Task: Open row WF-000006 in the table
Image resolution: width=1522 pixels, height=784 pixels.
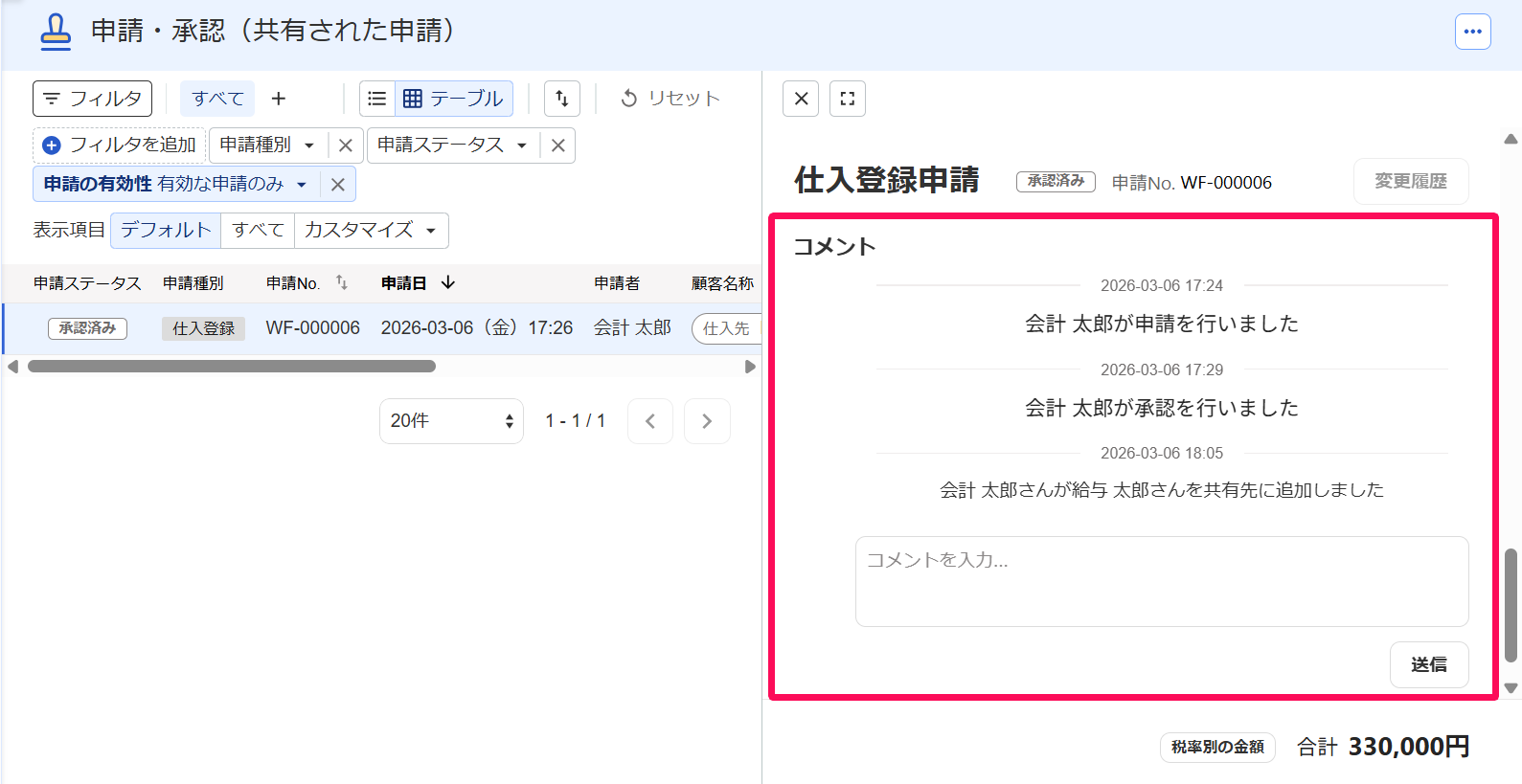Action: pos(313,328)
